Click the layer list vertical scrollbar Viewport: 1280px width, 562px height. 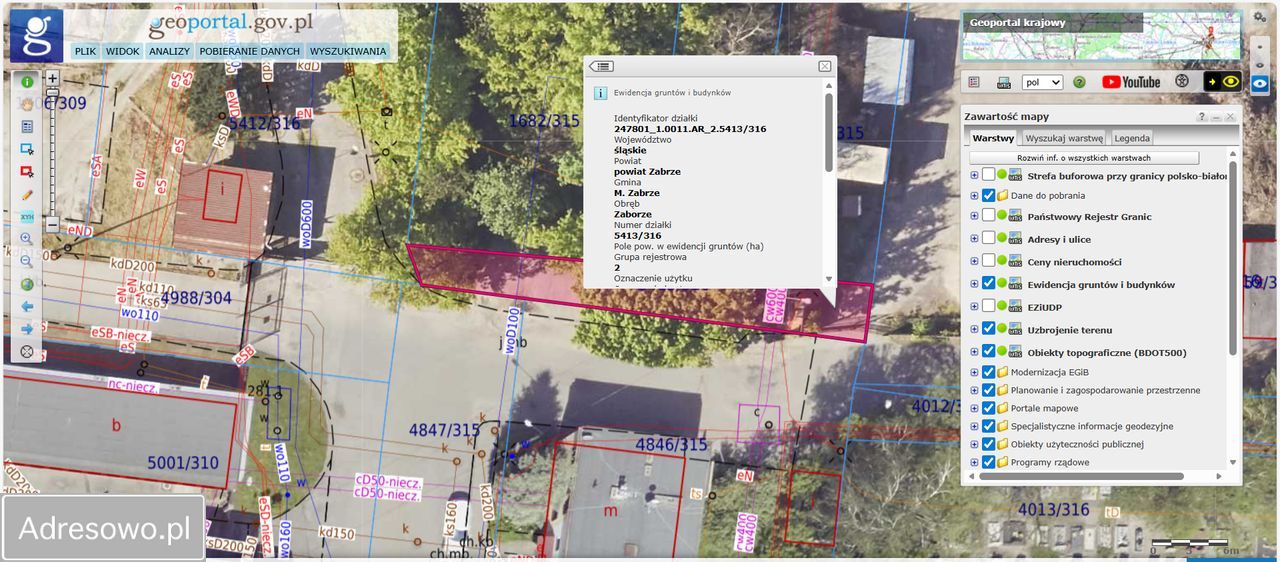click(1233, 258)
